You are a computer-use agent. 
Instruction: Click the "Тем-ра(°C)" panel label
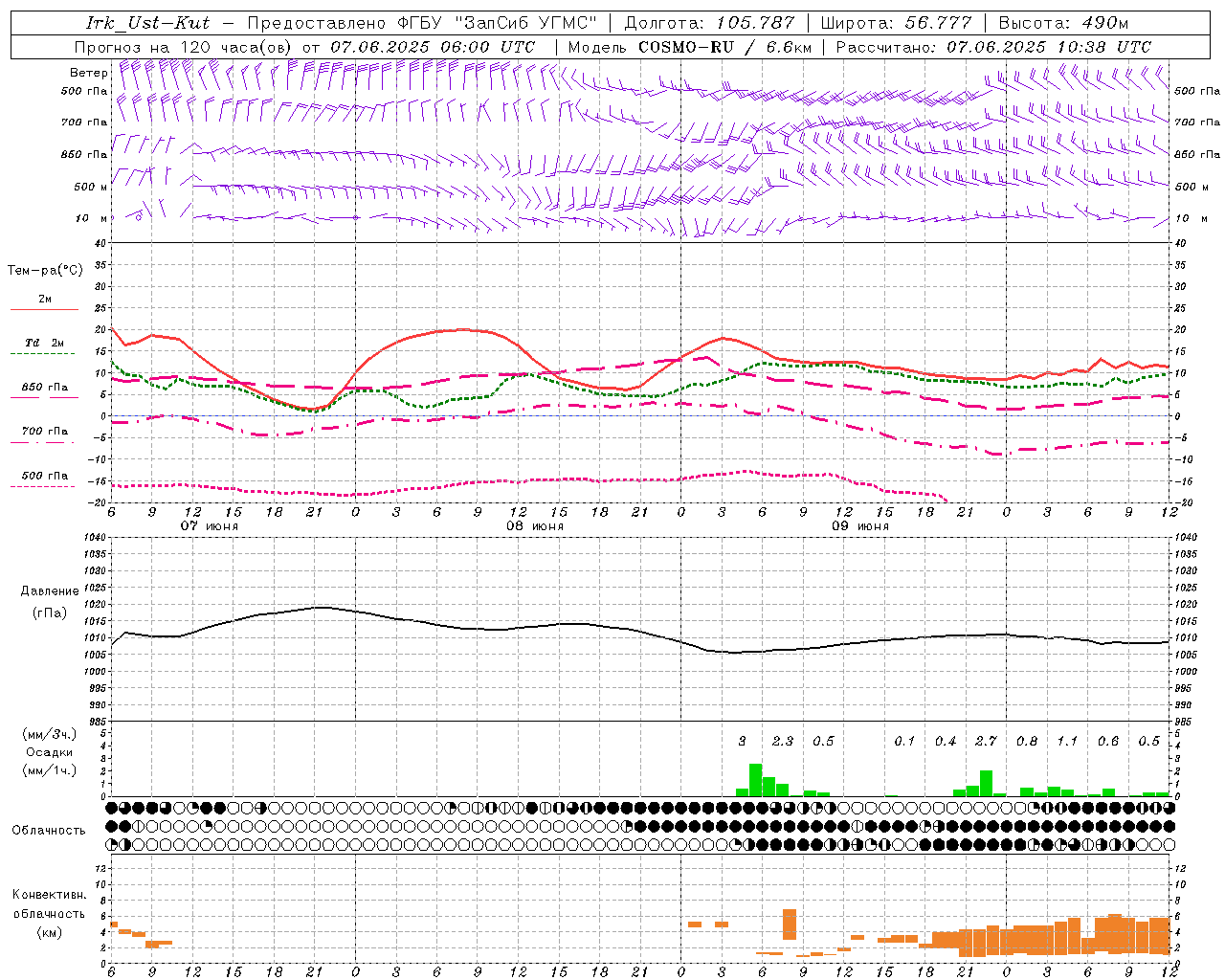click(45, 271)
